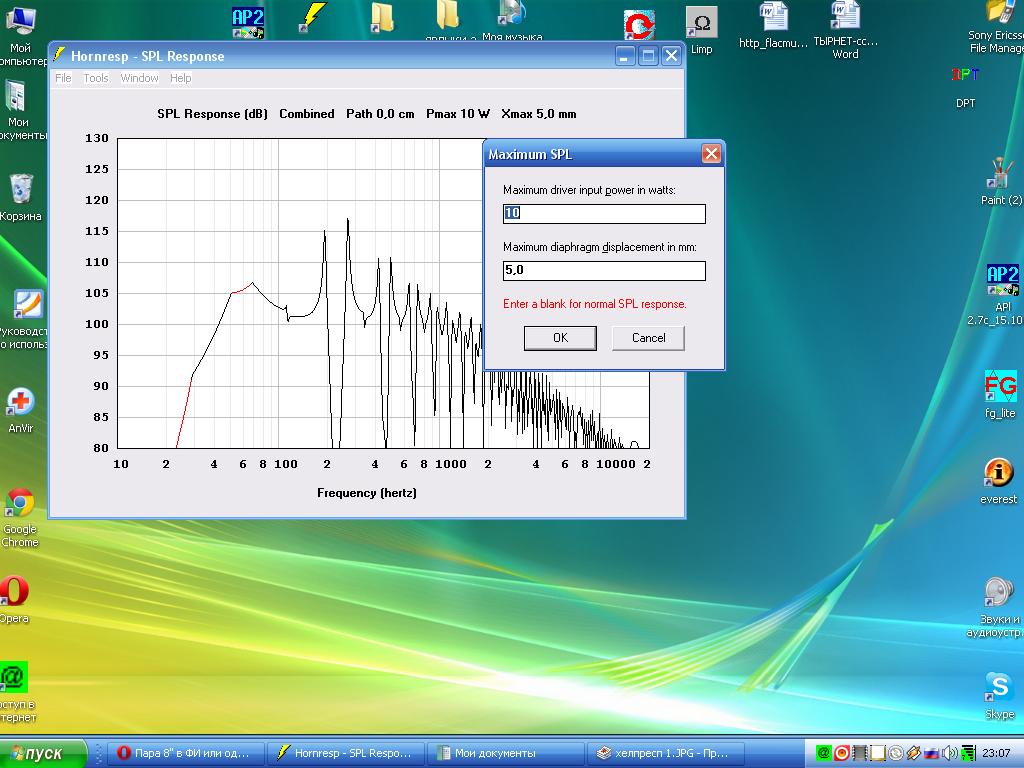The image size is (1024, 768).
Task: Open the File menu in Hornresp
Action: pos(63,78)
